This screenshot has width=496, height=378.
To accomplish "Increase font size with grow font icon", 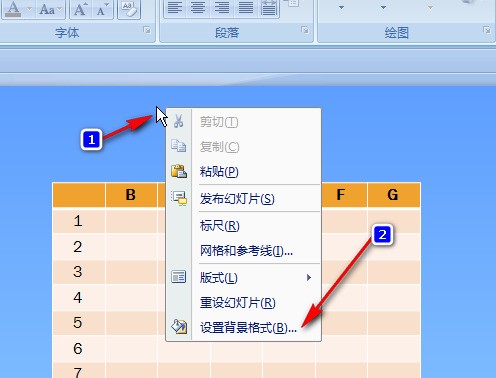I will click(x=80, y=9).
